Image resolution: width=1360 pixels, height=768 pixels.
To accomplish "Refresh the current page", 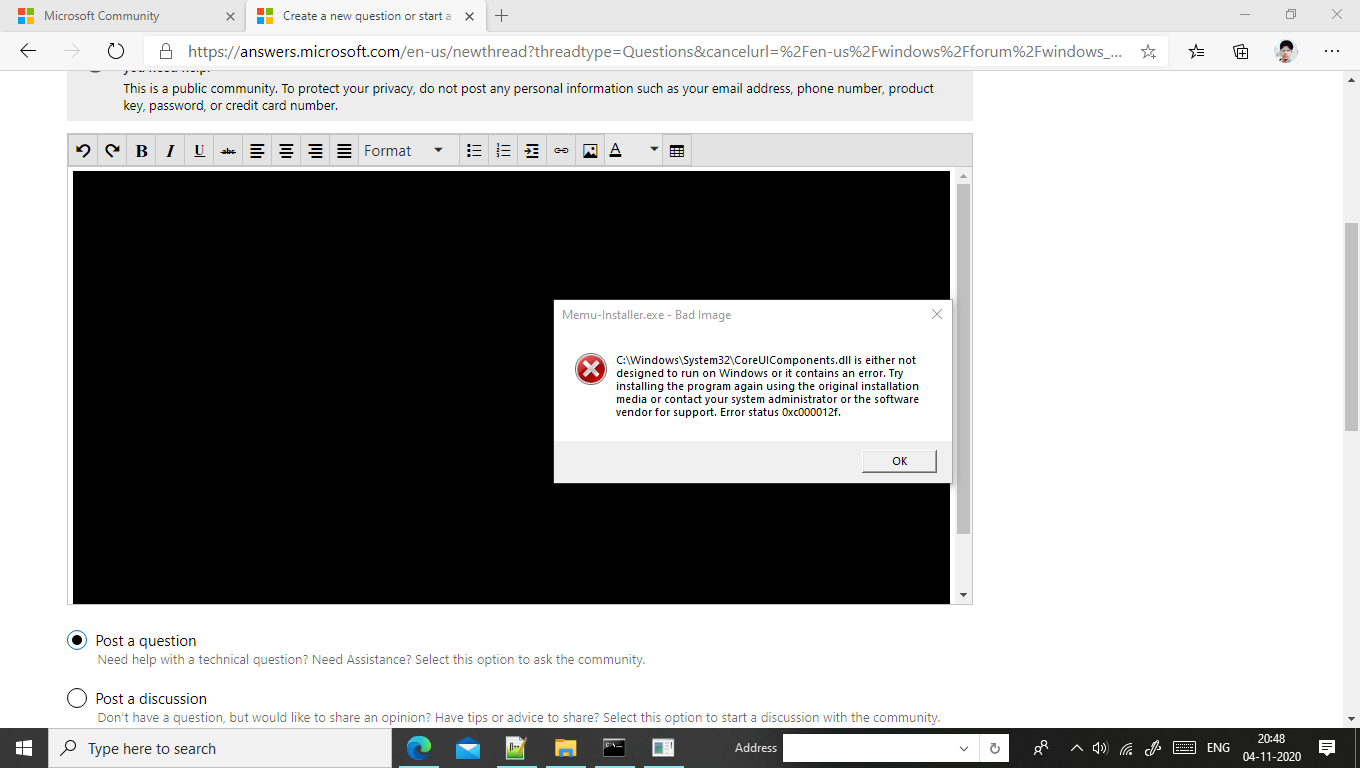I will [115, 51].
